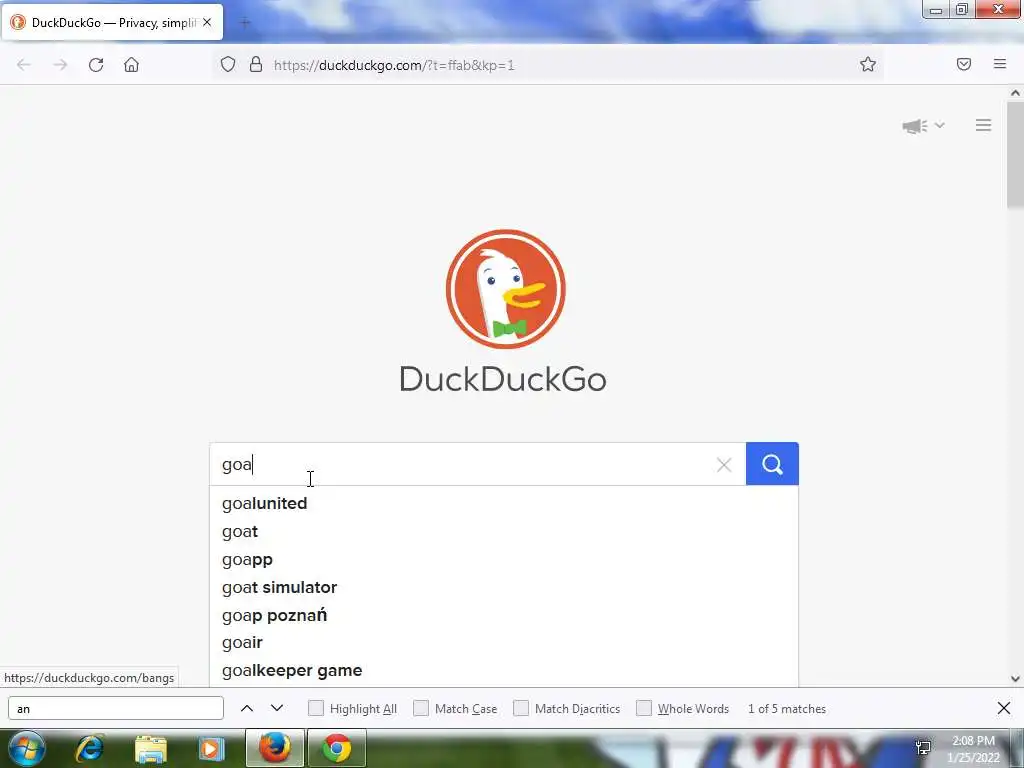Submit search with blue magnifier button
Viewport: 1024px width, 768px height.
[x=772, y=464]
